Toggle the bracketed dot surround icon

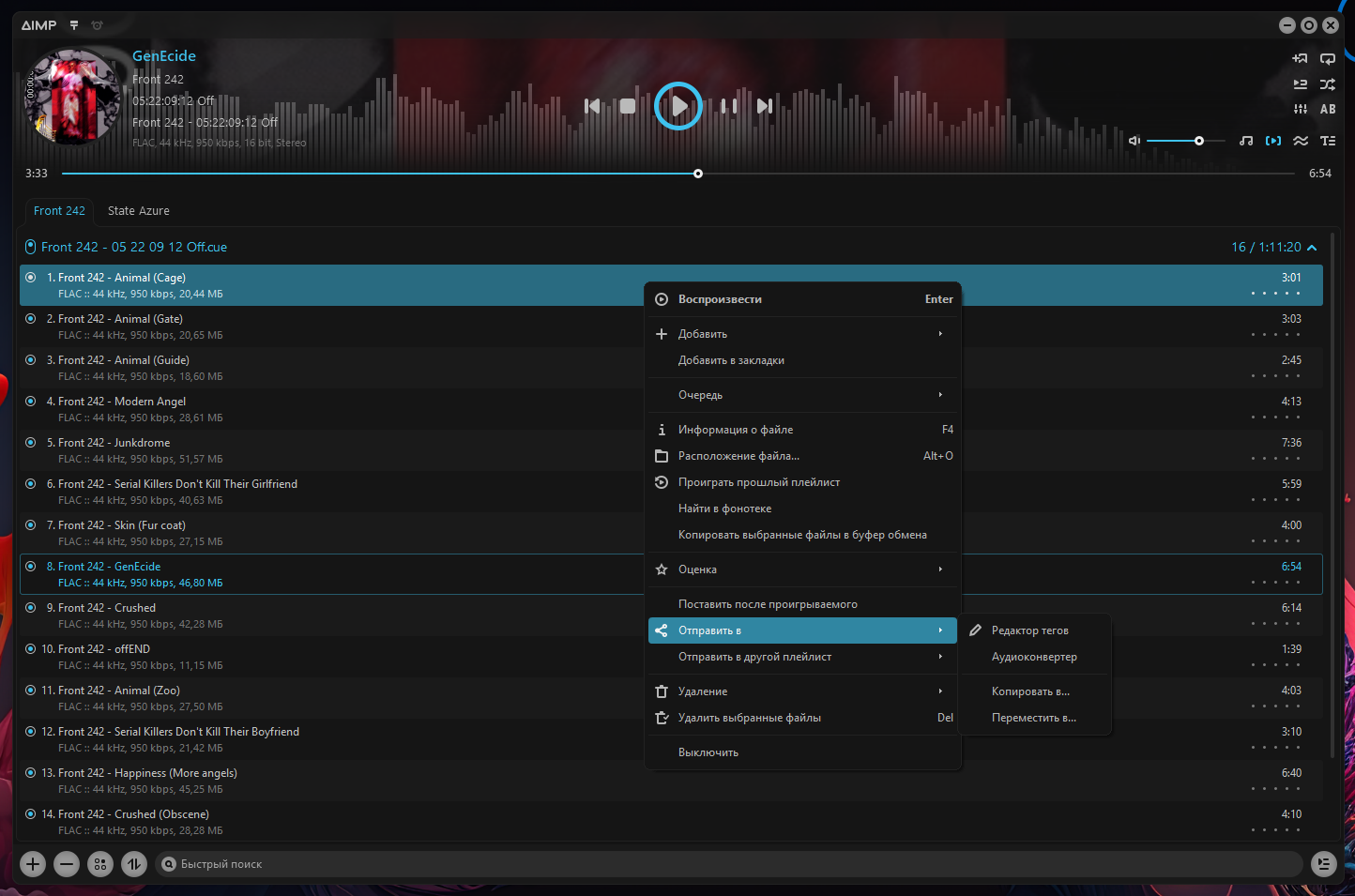click(1273, 141)
